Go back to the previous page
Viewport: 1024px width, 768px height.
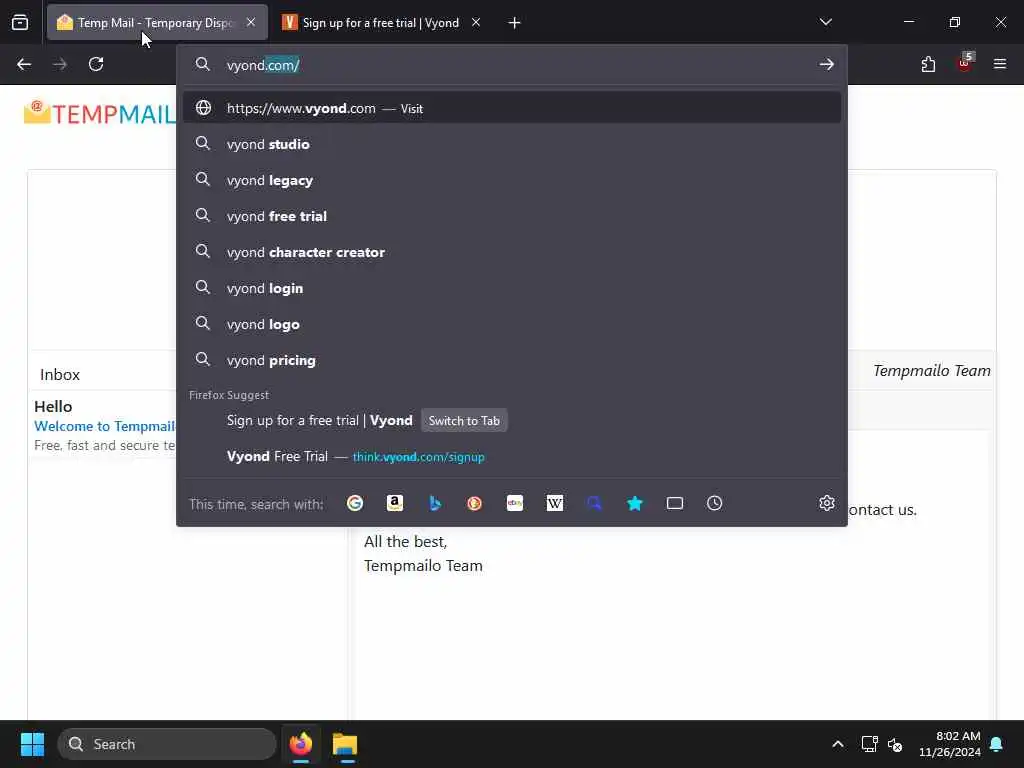coord(24,64)
